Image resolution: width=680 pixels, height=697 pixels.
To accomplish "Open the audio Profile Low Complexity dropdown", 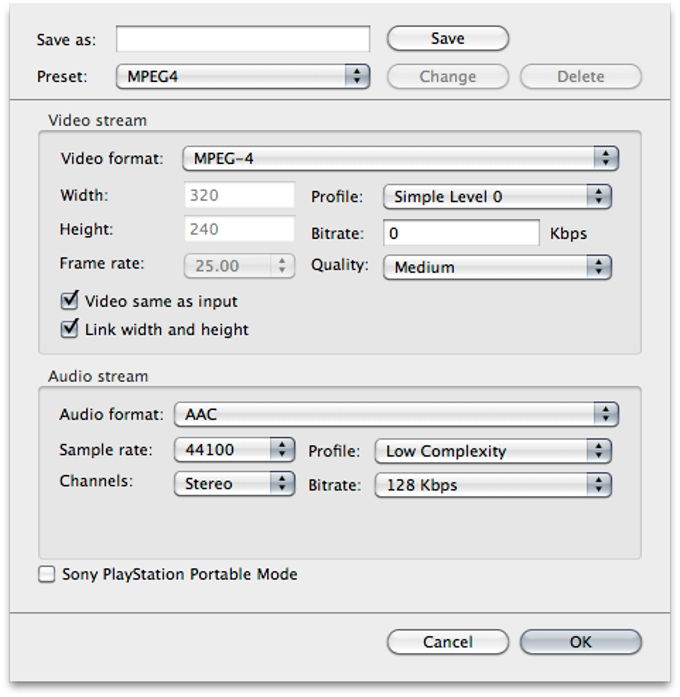I will (x=493, y=451).
